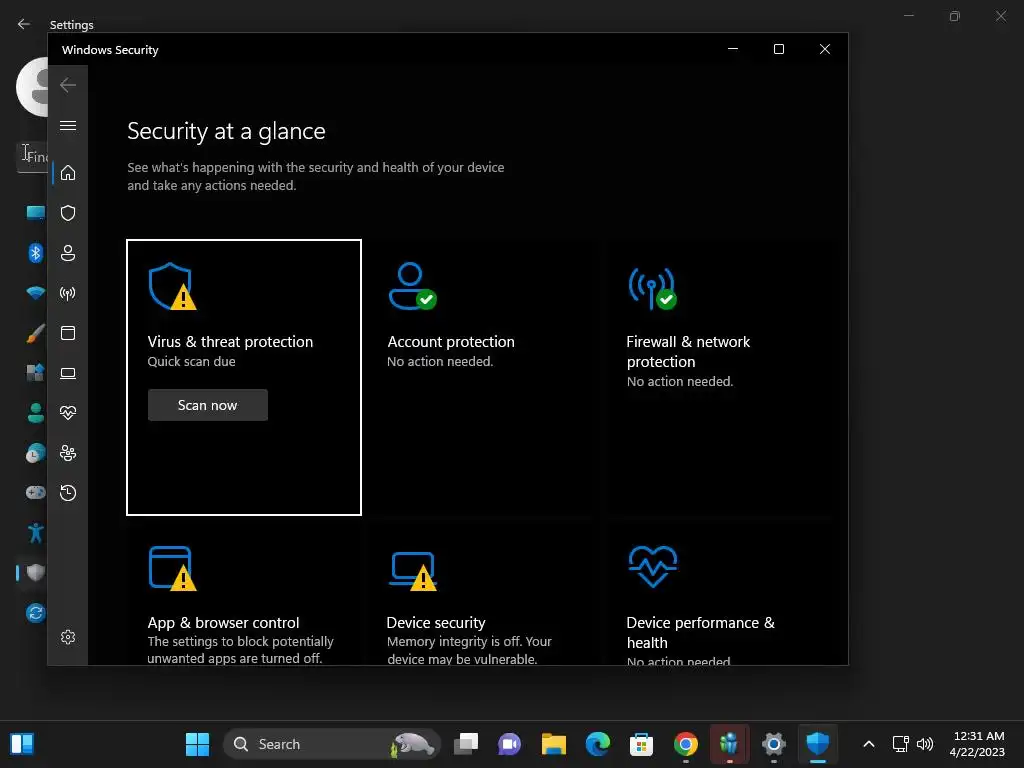Image resolution: width=1024 pixels, height=768 pixels.
Task: Switch to Windows Security shield on taskbar
Action: 818,744
